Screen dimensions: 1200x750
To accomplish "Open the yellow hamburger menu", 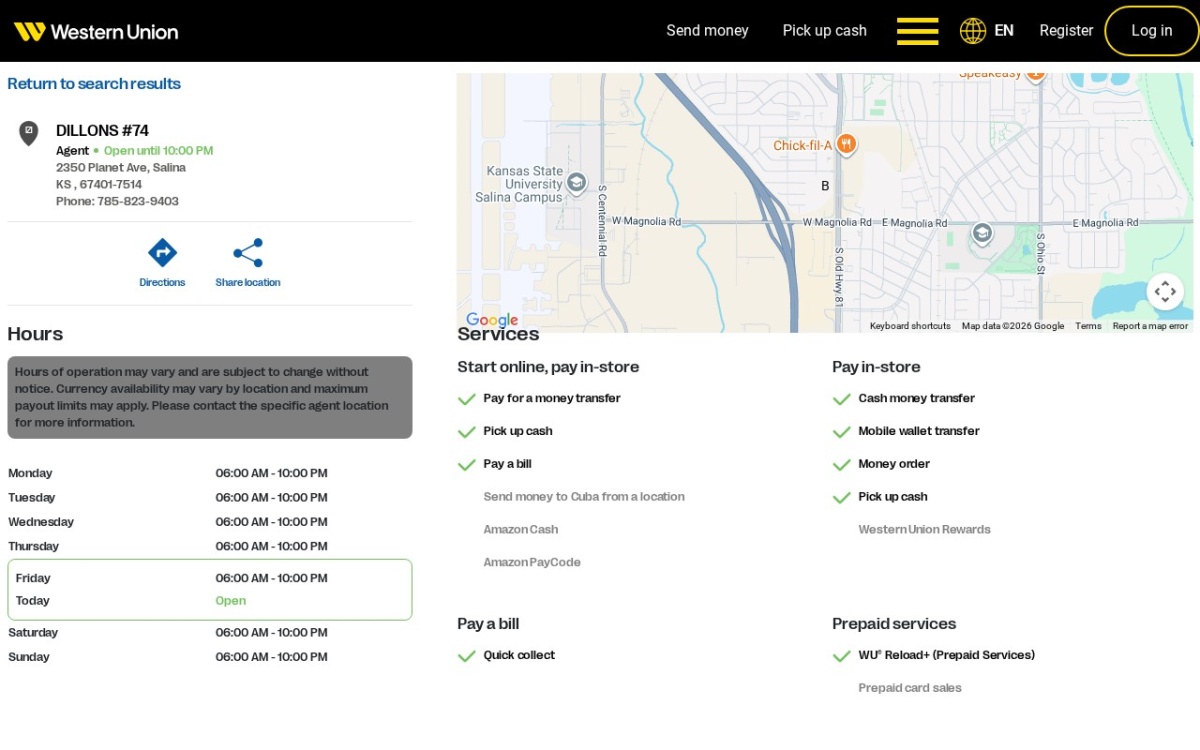I will point(917,31).
